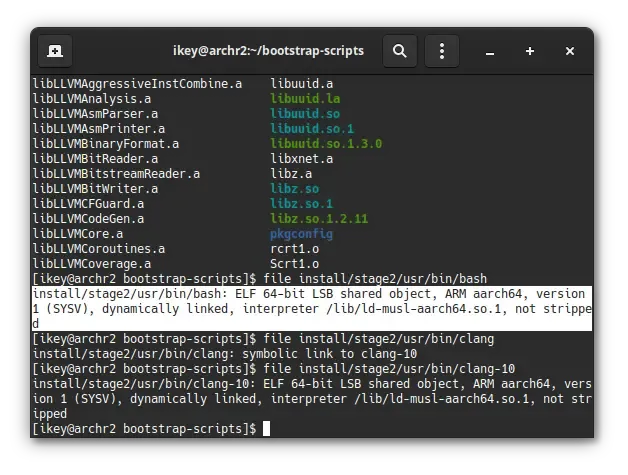This screenshot has height=475, width=628.
Task: Click the libLLVMAsmPrinter.a entry
Action: (x=99, y=129)
